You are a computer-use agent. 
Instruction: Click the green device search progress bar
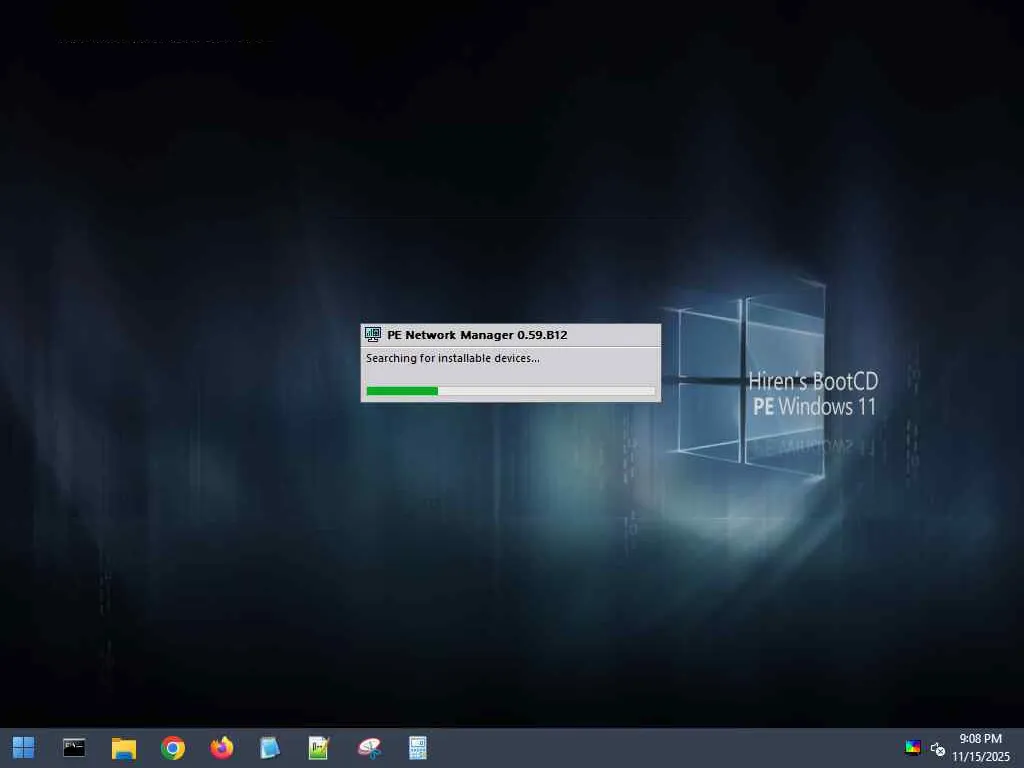[x=511, y=391]
